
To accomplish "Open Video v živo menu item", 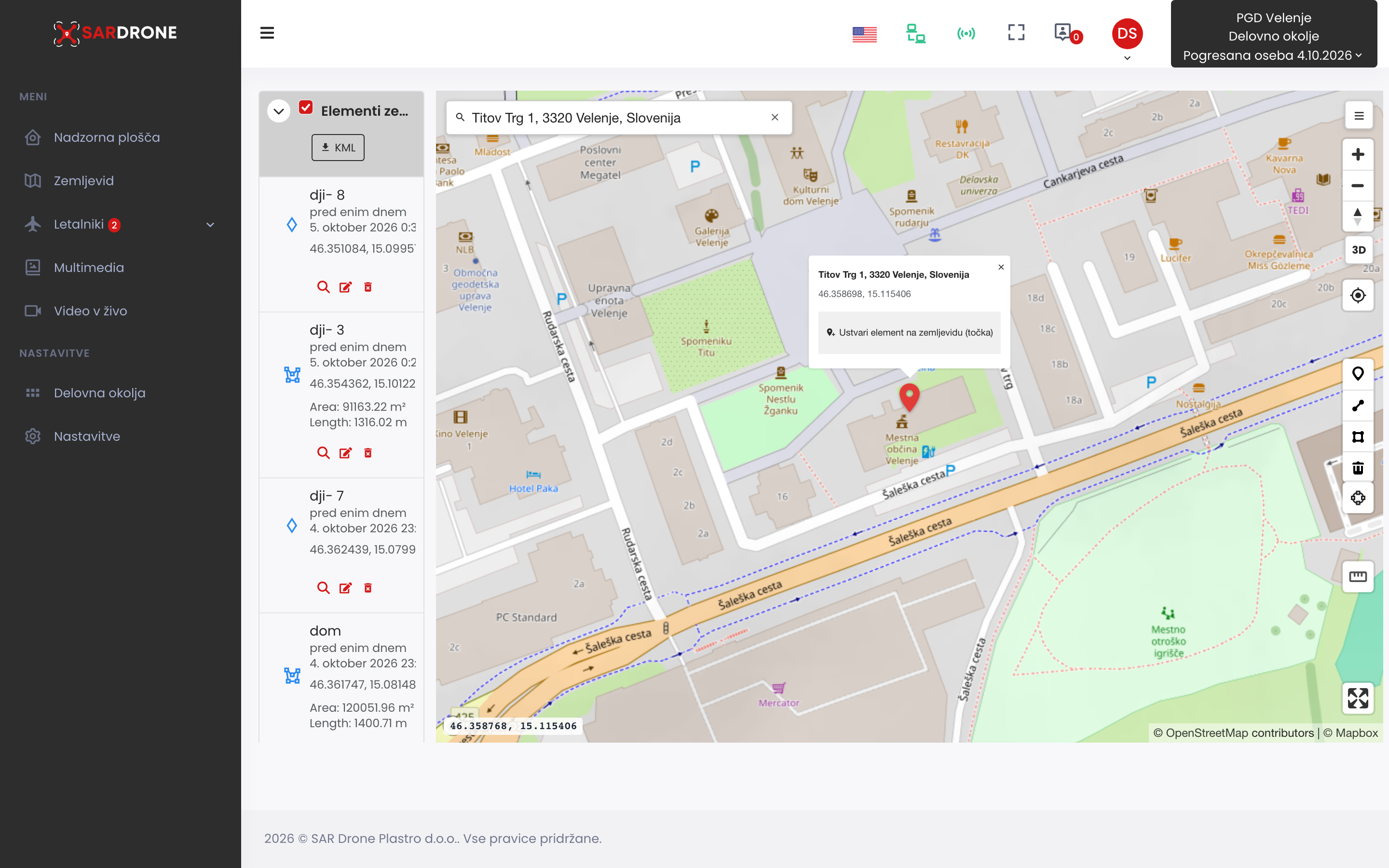I will coord(90,311).
